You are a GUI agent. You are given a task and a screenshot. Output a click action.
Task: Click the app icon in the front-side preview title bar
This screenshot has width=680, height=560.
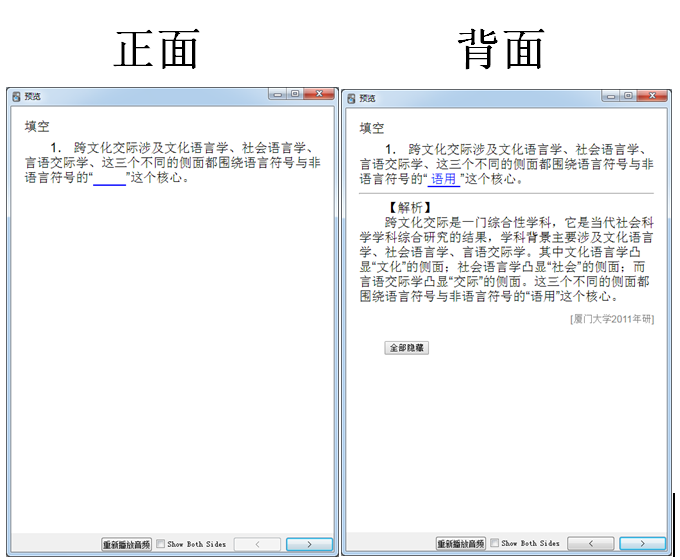tap(16, 96)
